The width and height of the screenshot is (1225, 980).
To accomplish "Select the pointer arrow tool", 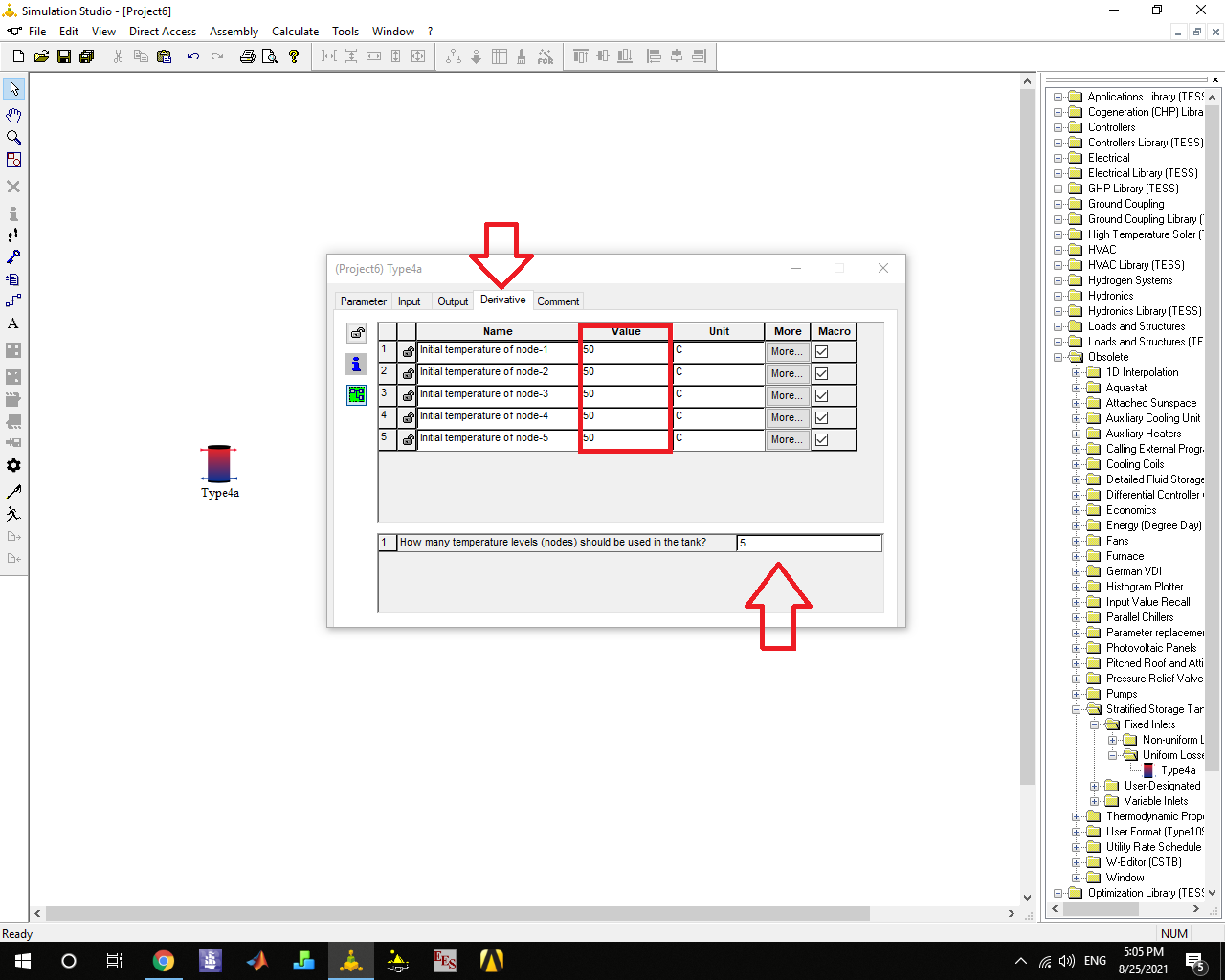I will pyautogui.click(x=13, y=88).
